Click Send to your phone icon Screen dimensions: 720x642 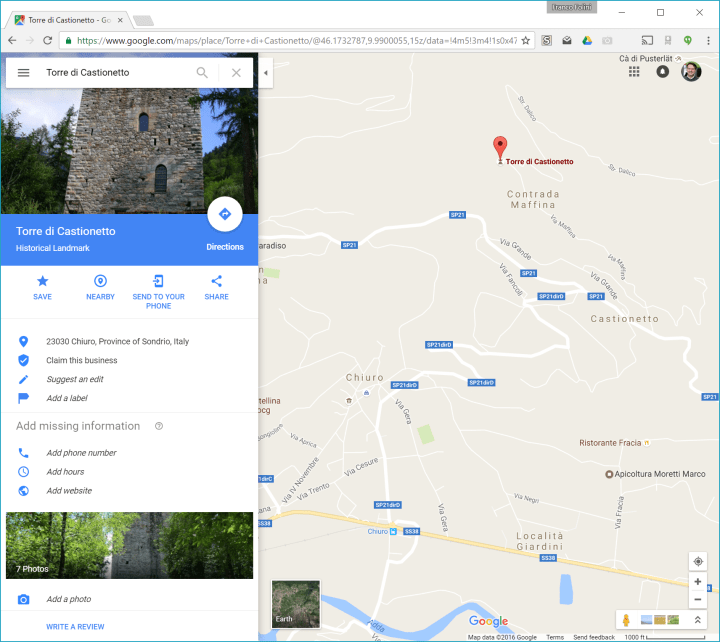pyautogui.click(x=158, y=281)
